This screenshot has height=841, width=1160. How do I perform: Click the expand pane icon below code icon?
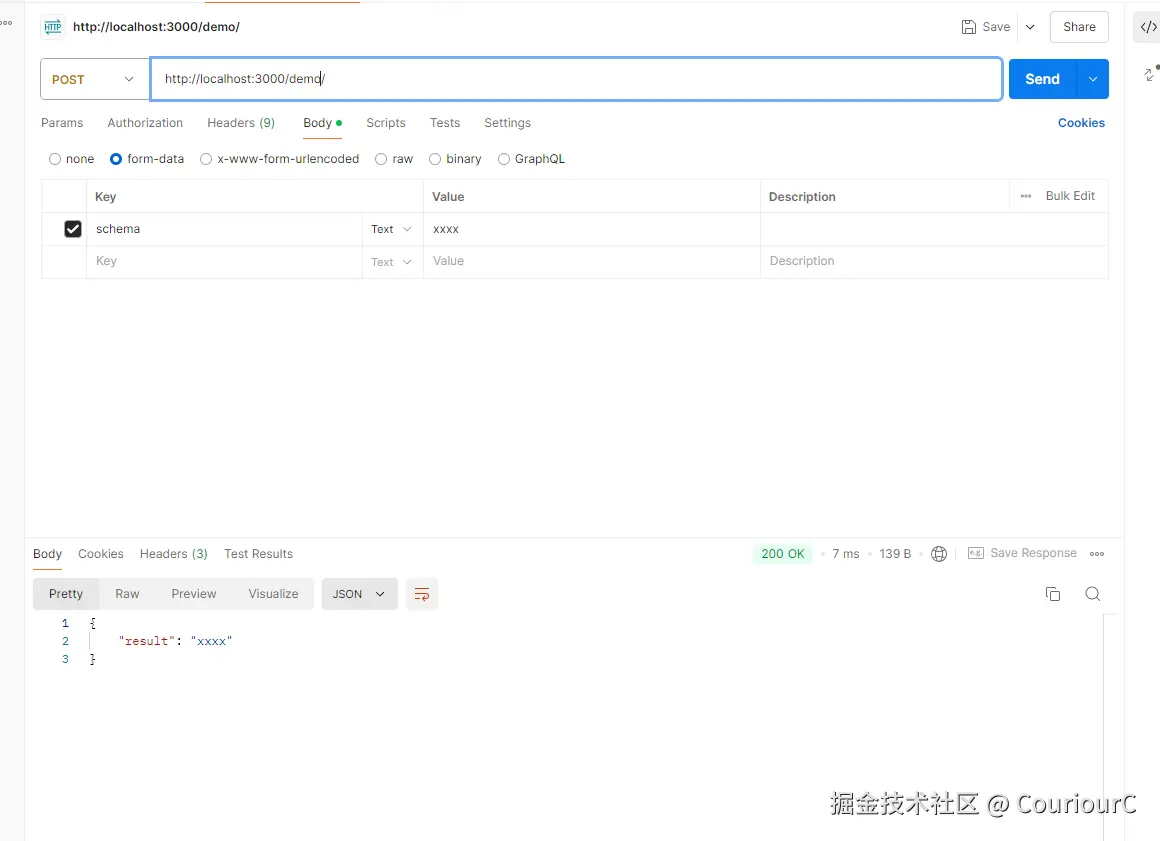click(x=1149, y=74)
